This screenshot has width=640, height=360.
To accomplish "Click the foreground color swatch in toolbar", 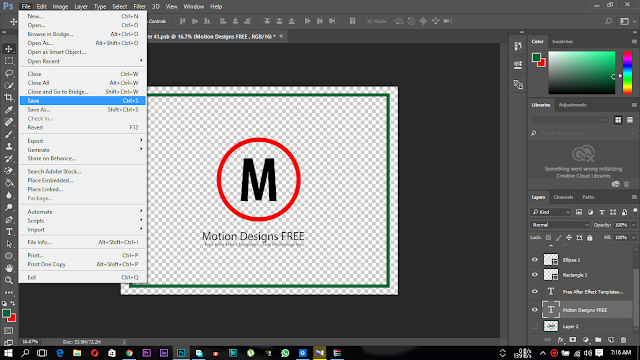I will point(6,313).
